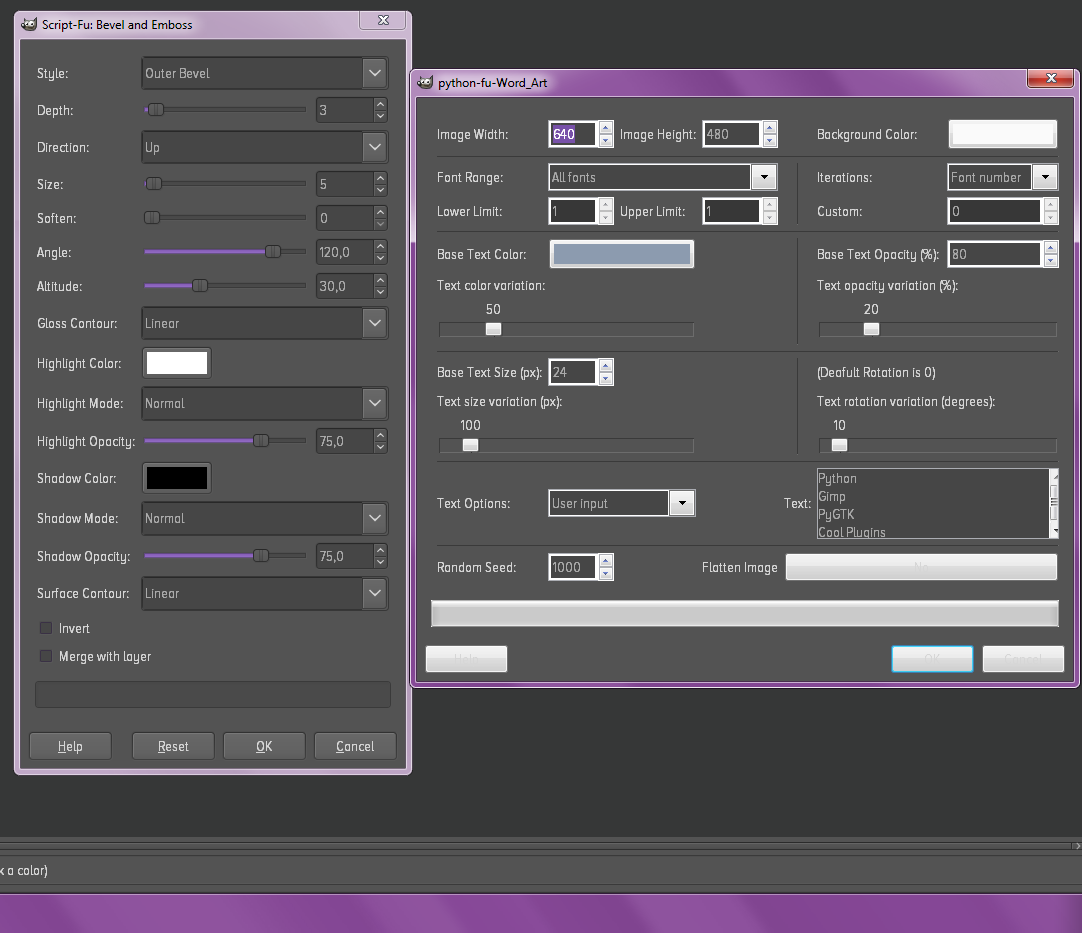
Task: Confirm with OK on the Word_Art dialog
Action: 932,658
